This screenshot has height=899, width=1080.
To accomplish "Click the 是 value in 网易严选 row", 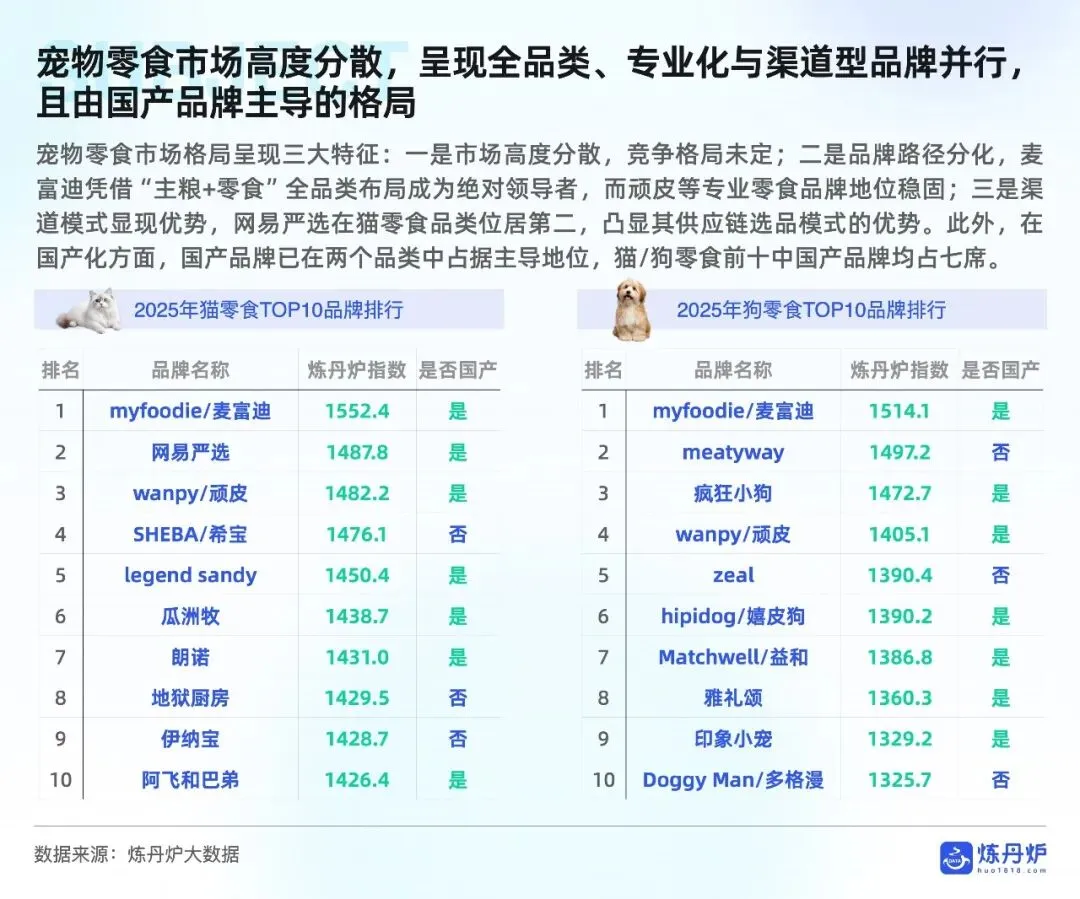I will pos(458,453).
